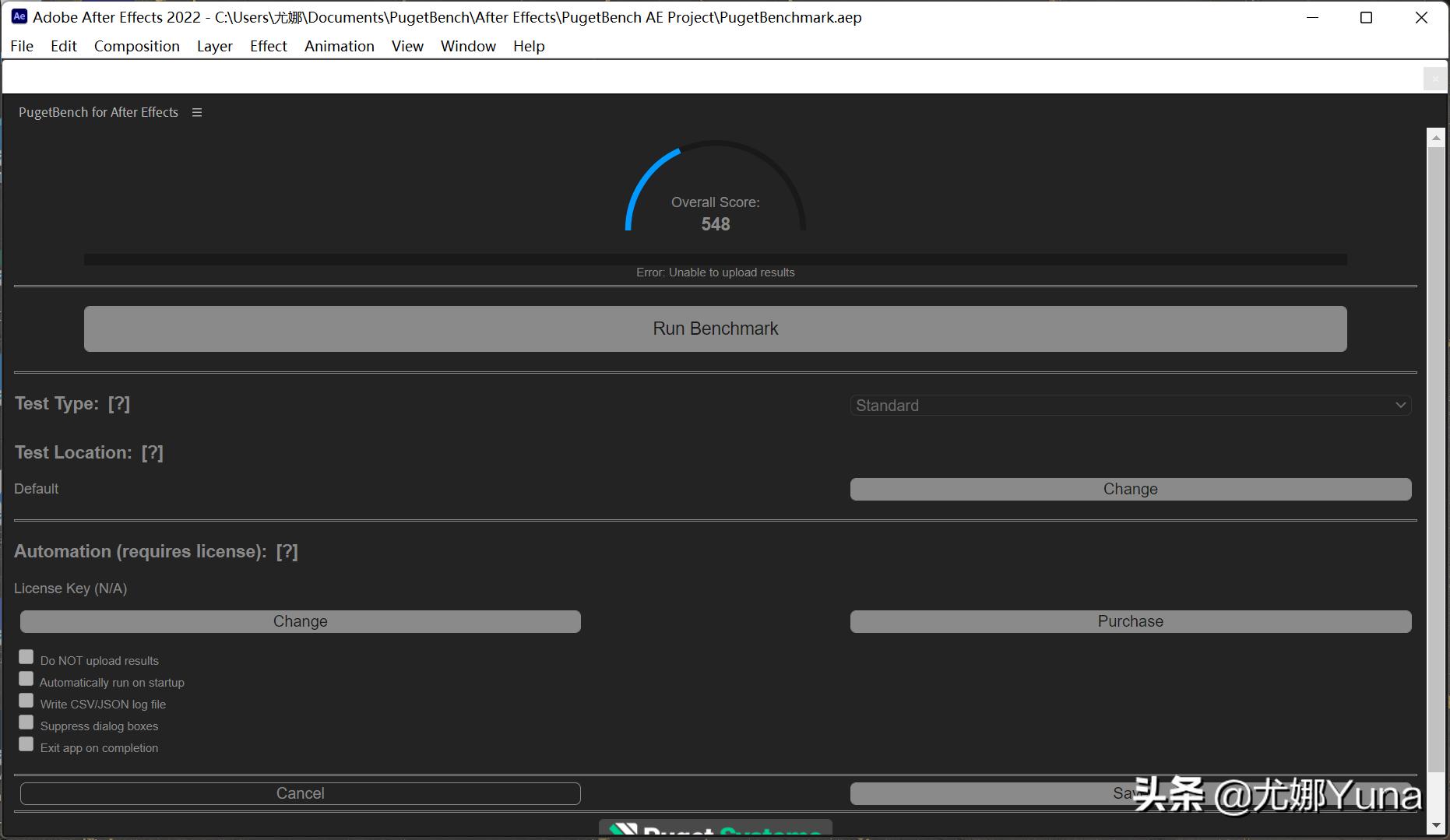Click the Test Type help [?] marker
Viewport: 1450px width, 840px height.
pyautogui.click(x=119, y=403)
